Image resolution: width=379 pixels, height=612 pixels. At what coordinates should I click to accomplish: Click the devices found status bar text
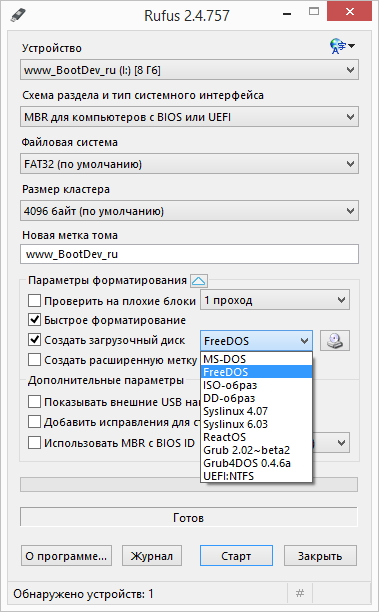(x=84, y=594)
